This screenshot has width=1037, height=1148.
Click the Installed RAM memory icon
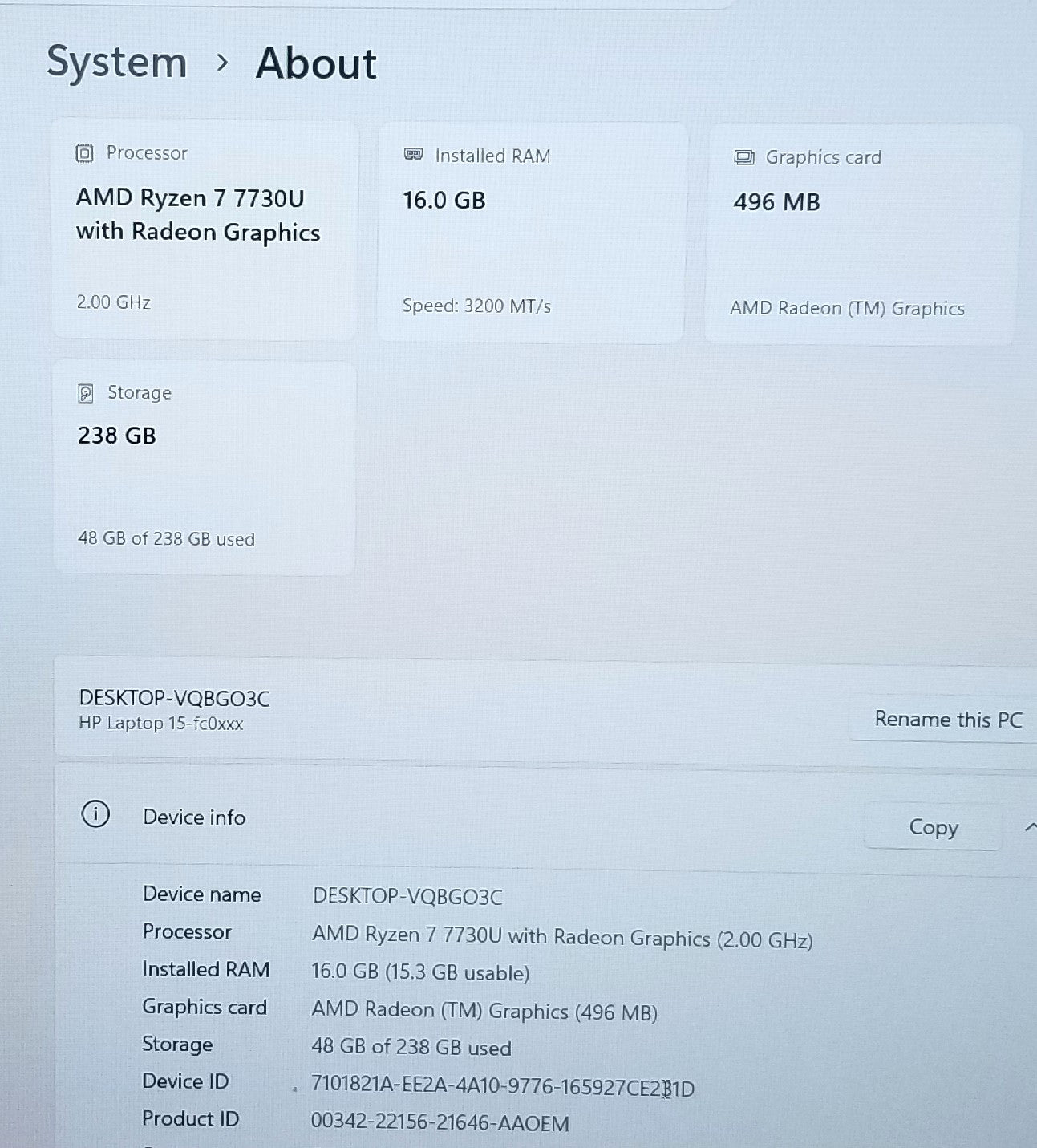point(413,154)
